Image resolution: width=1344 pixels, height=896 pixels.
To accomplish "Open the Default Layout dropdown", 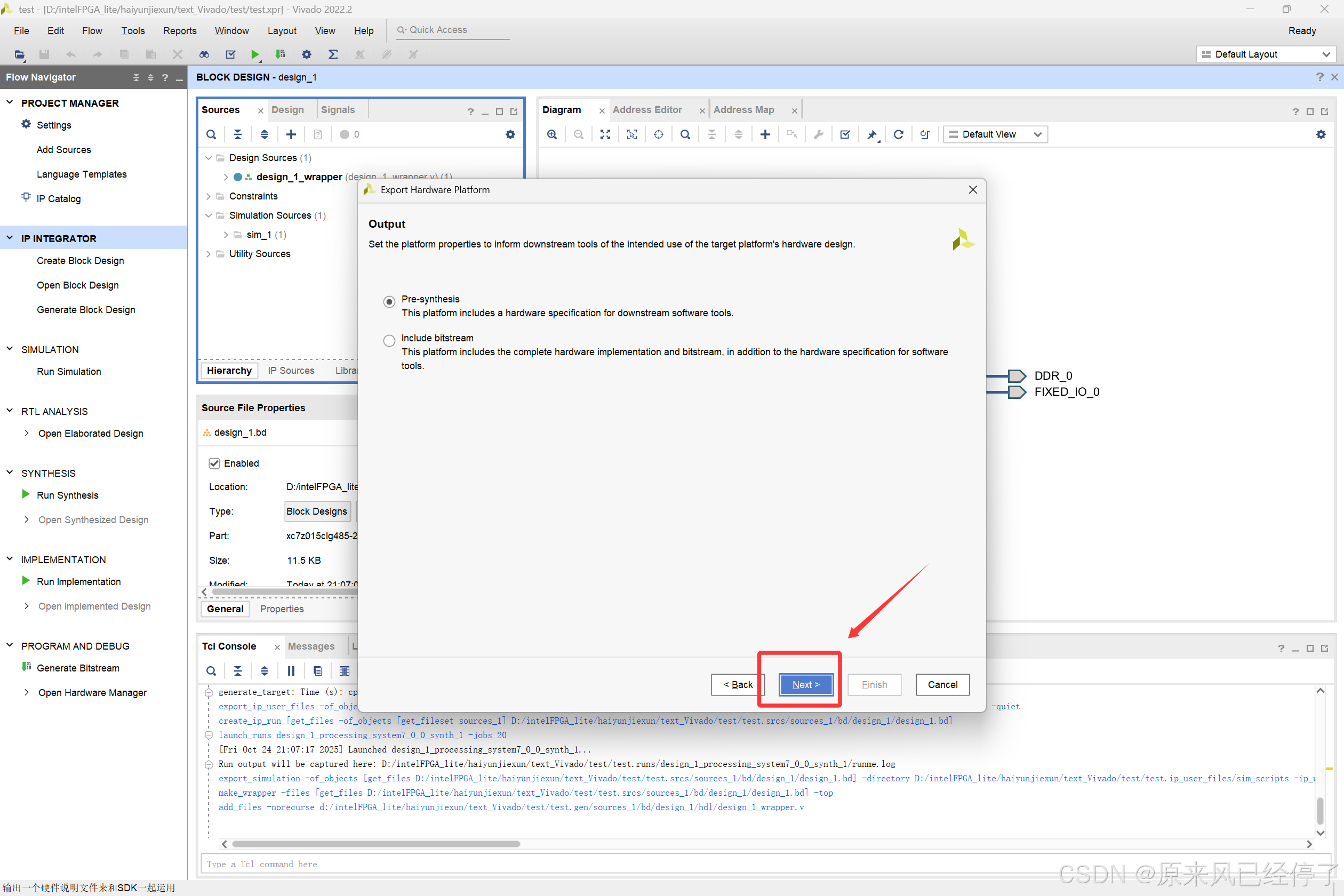I will [x=1266, y=54].
